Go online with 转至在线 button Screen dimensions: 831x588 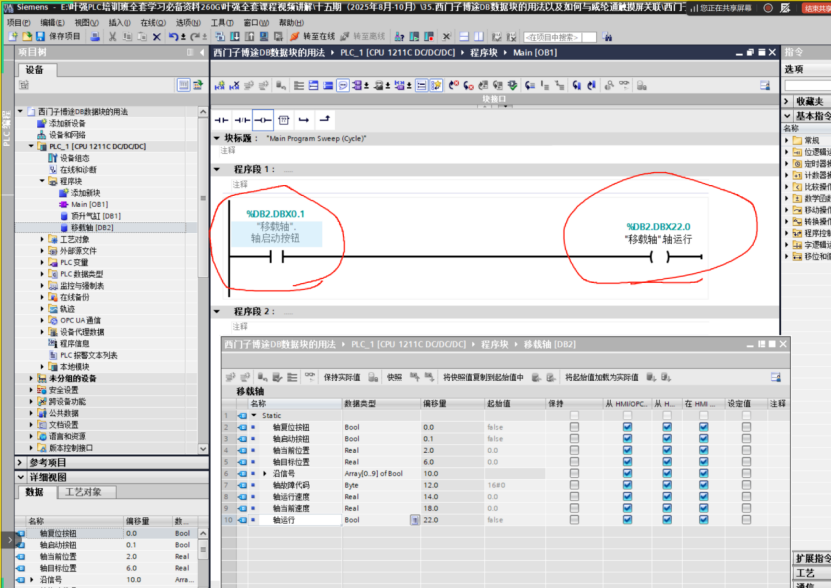(313, 37)
